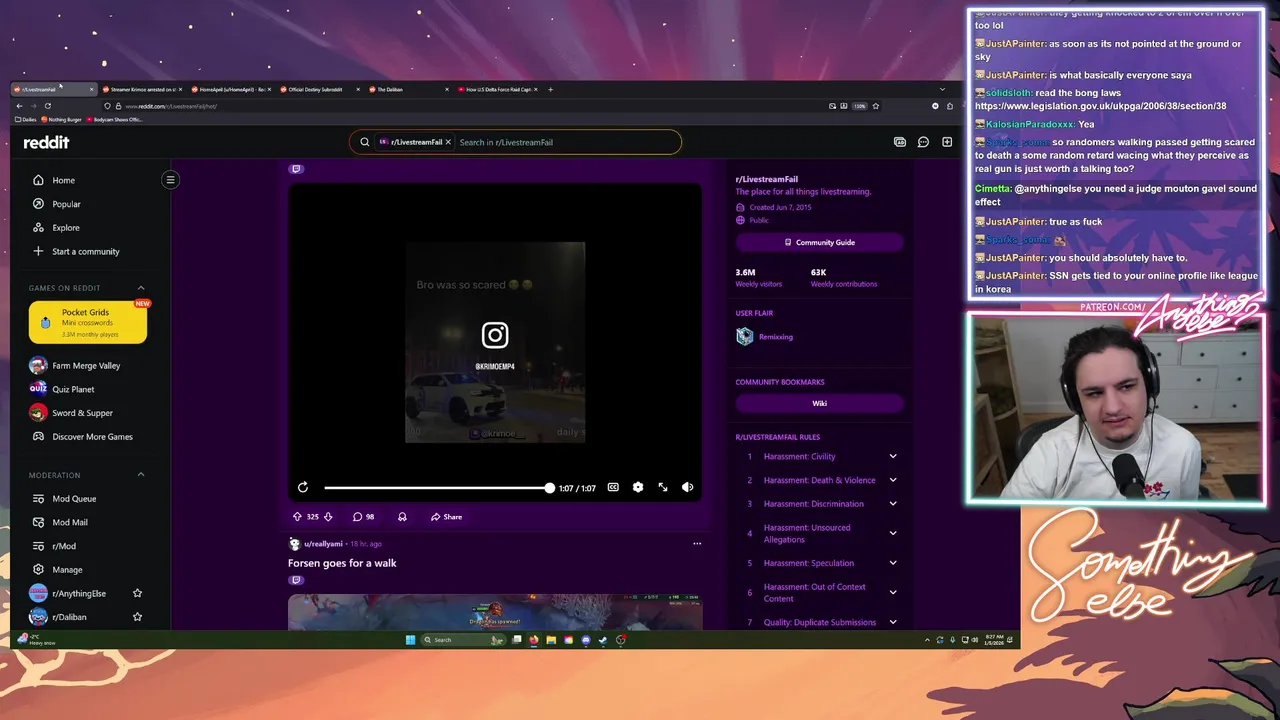Switch to the Streamer Krimoe arrested tab
The width and height of the screenshot is (1280, 720).
(142, 89)
